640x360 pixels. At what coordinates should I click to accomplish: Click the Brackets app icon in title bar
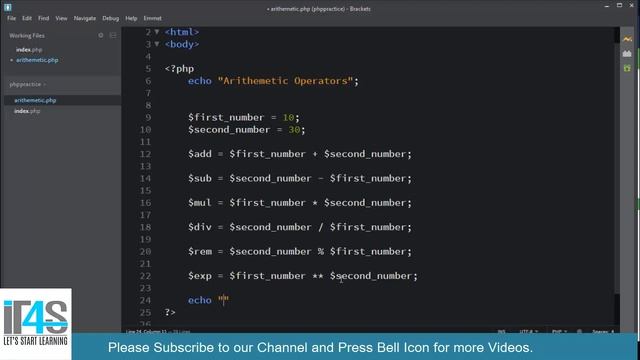click(x=7, y=7)
